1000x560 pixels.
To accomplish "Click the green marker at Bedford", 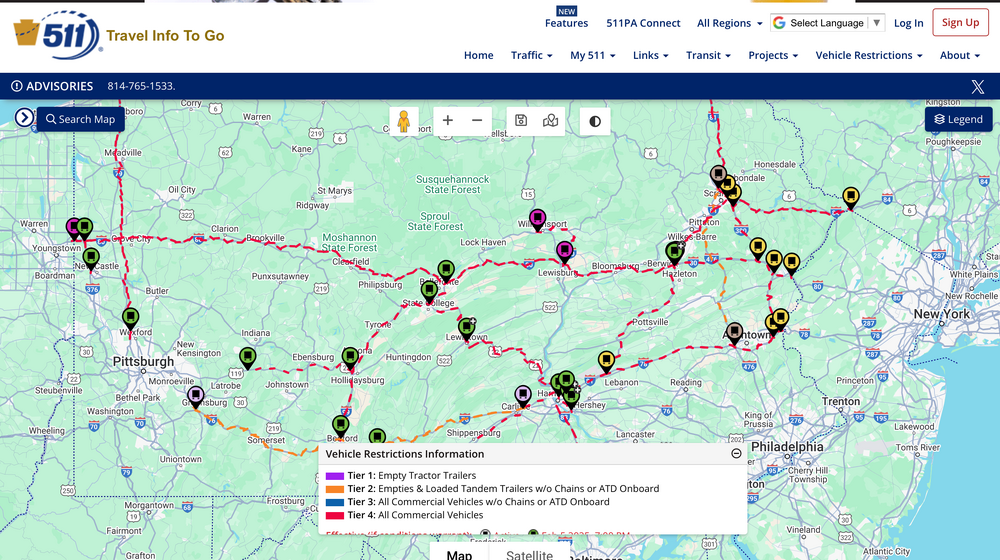I will click(341, 425).
